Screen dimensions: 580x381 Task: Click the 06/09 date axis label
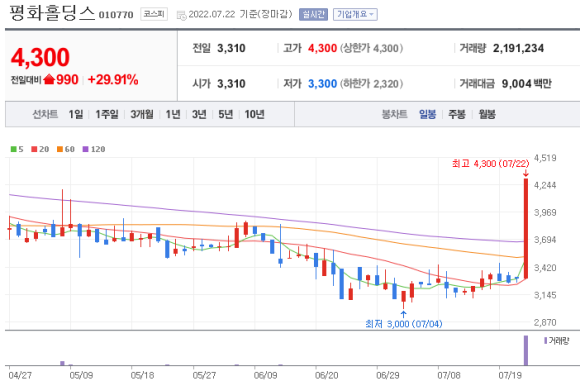[x=265, y=375]
